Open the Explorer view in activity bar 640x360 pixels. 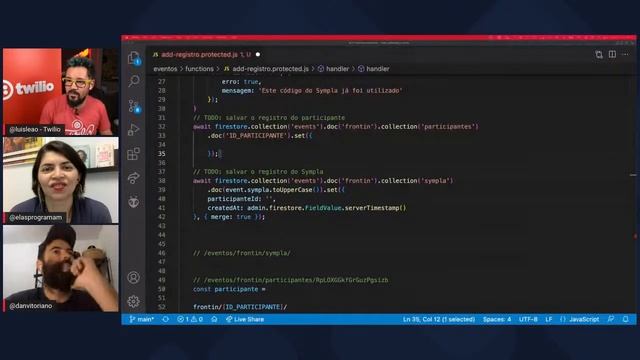tap(134, 58)
